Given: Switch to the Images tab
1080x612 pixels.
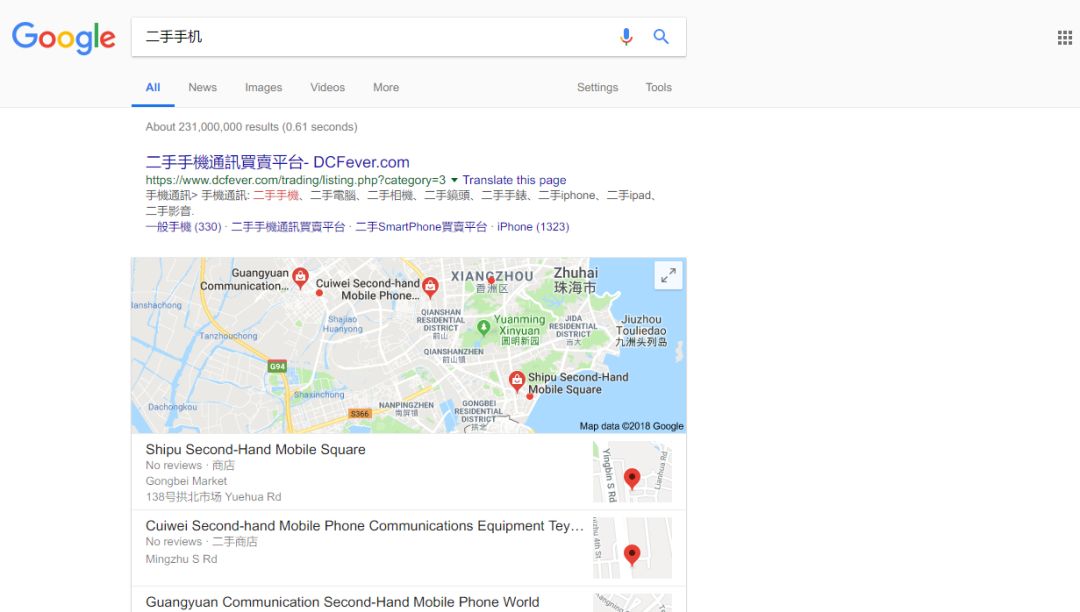Looking at the screenshot, I should click(x=263, y=87).
